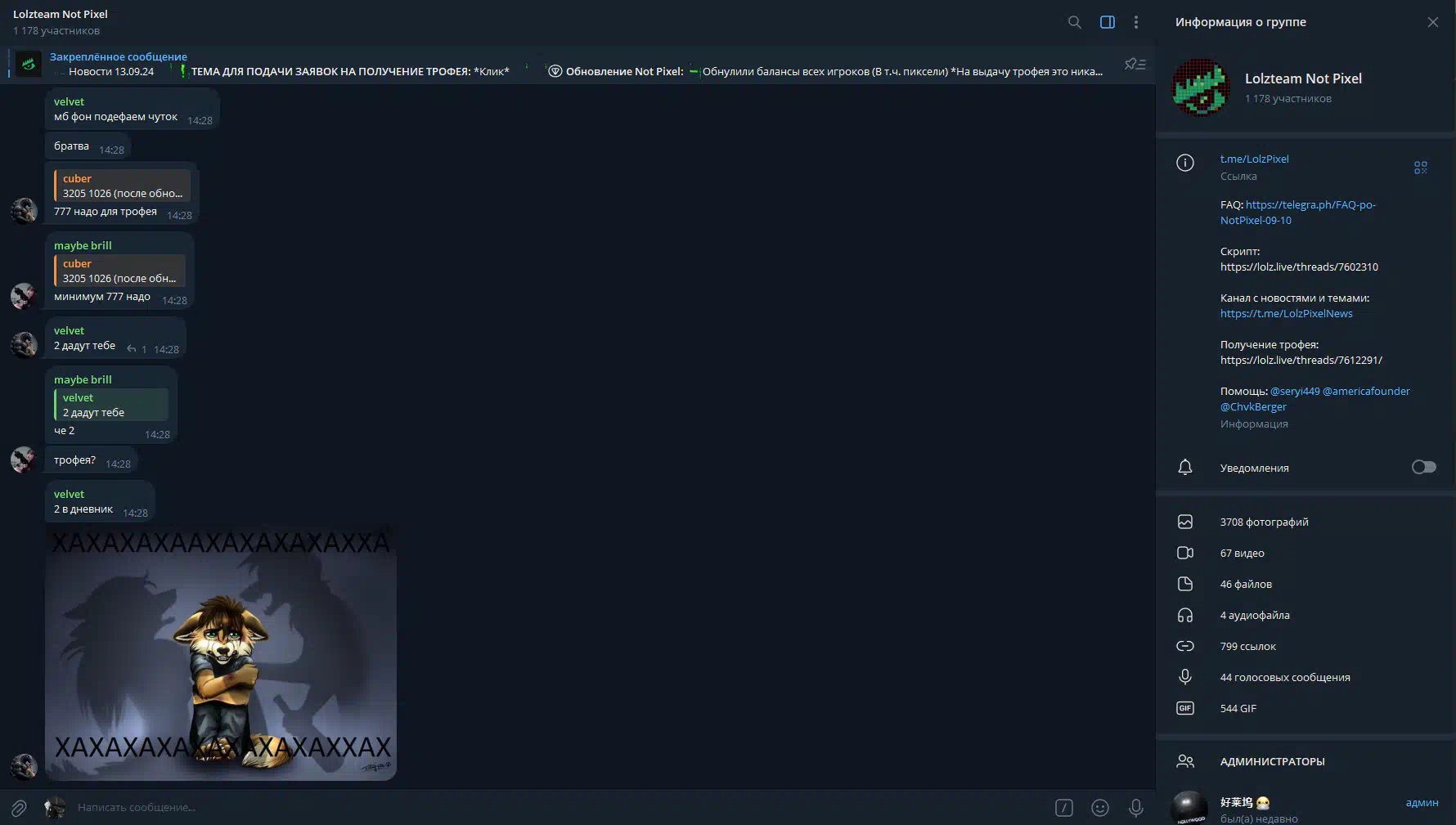Click velvet name on мб фон подефаем message
Viewport: 1456px width, 825px height.
tap(69, 101)
